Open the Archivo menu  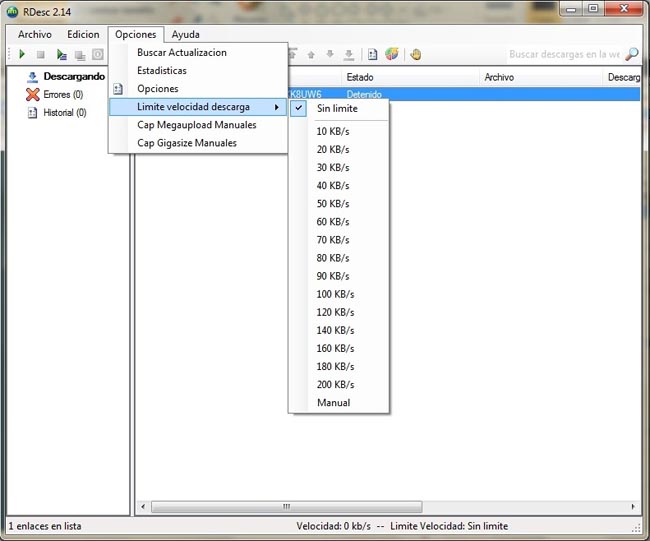pyautogui.click(x=35, y=34)
